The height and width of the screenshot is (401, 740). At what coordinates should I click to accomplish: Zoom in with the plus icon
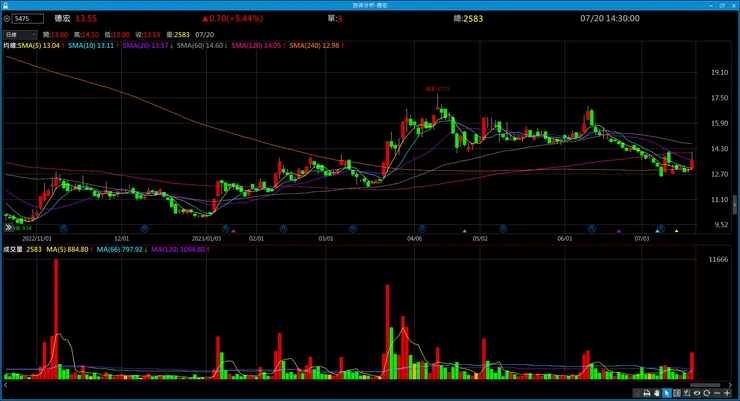click(727, 393)
